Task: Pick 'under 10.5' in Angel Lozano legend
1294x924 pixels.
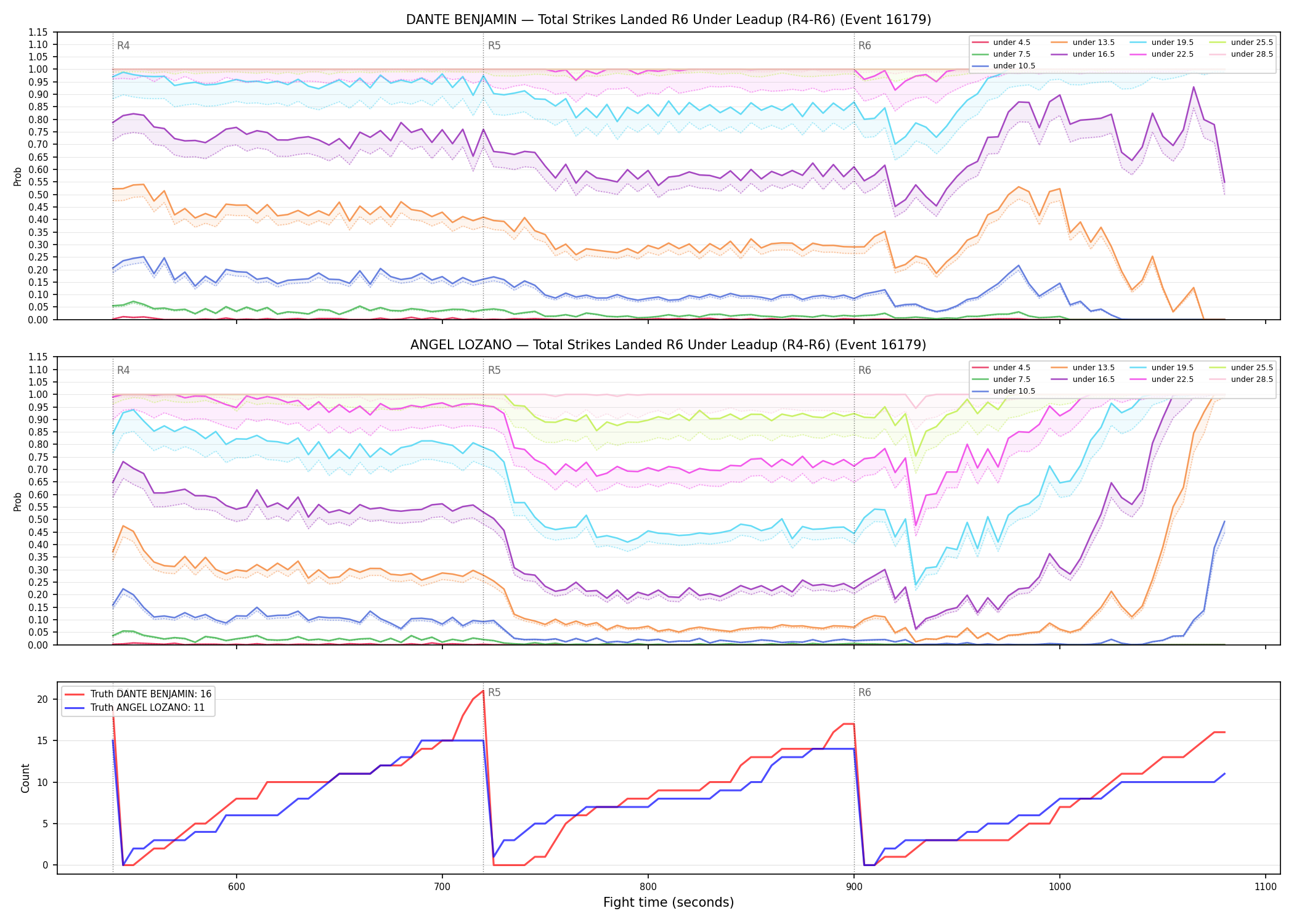Action: 1003,391
